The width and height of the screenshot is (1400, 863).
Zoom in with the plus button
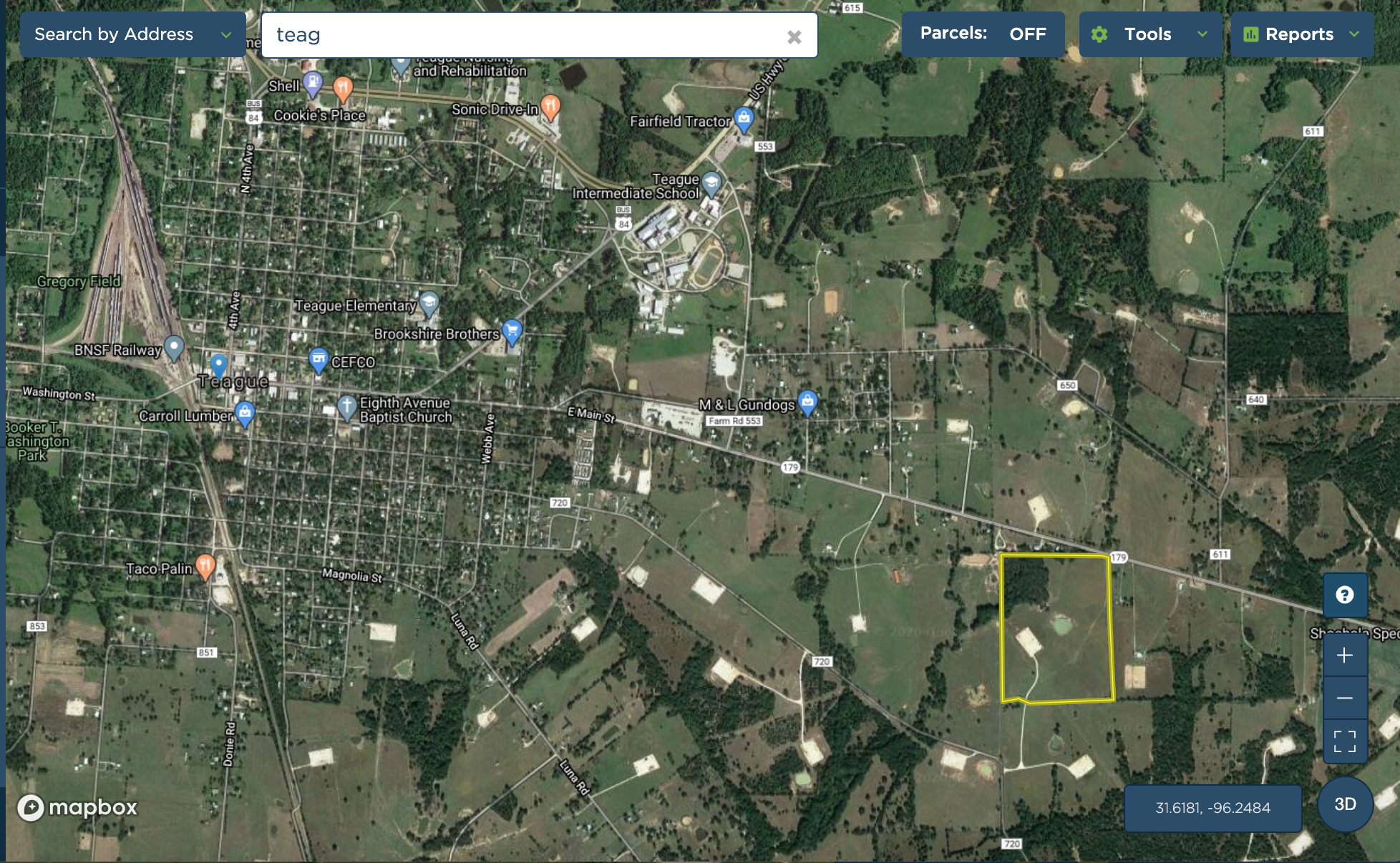click(1345, 655)
